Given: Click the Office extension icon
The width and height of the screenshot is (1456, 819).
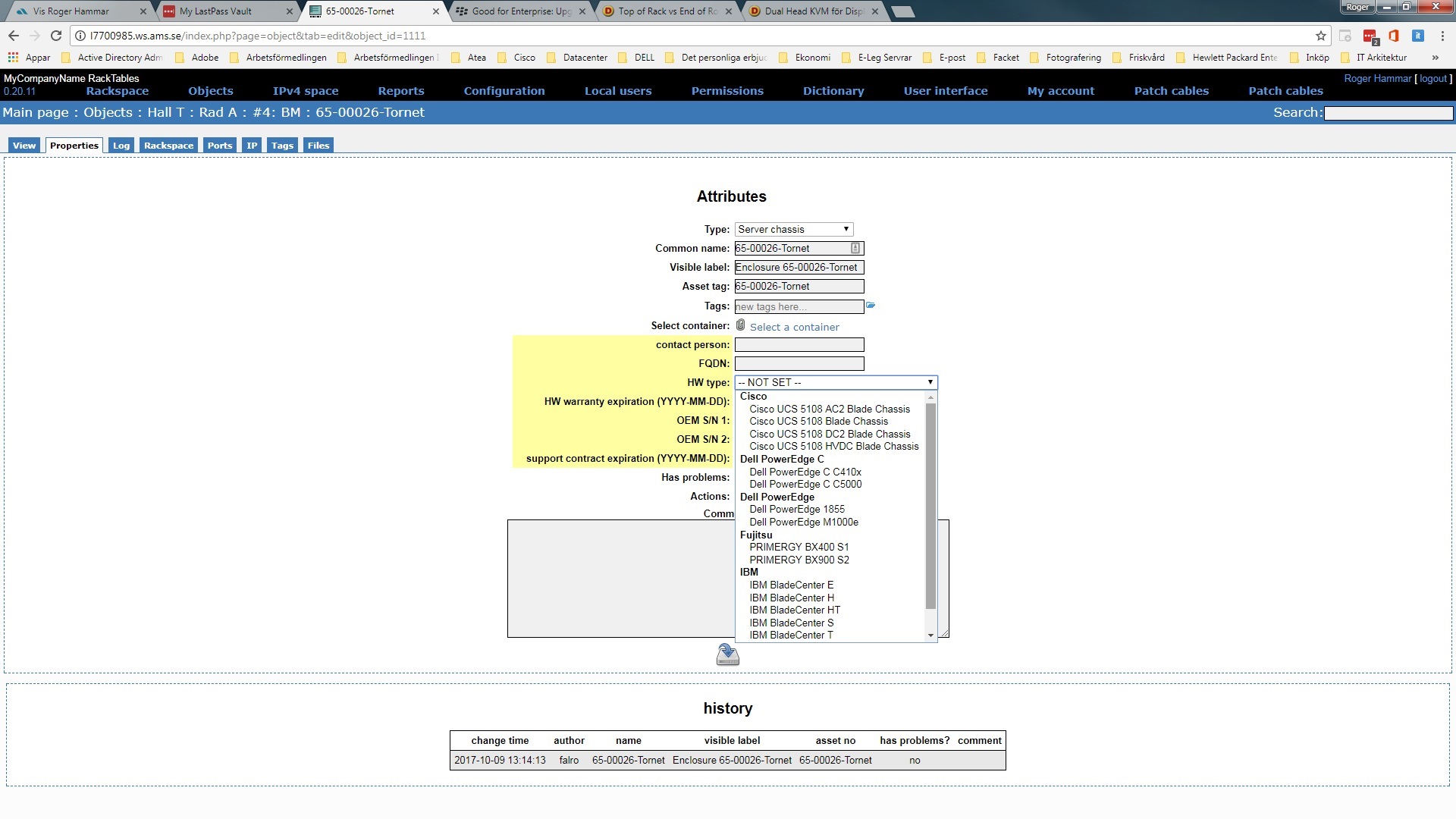Looking at the screenshot, I should tap(1394, 36).
